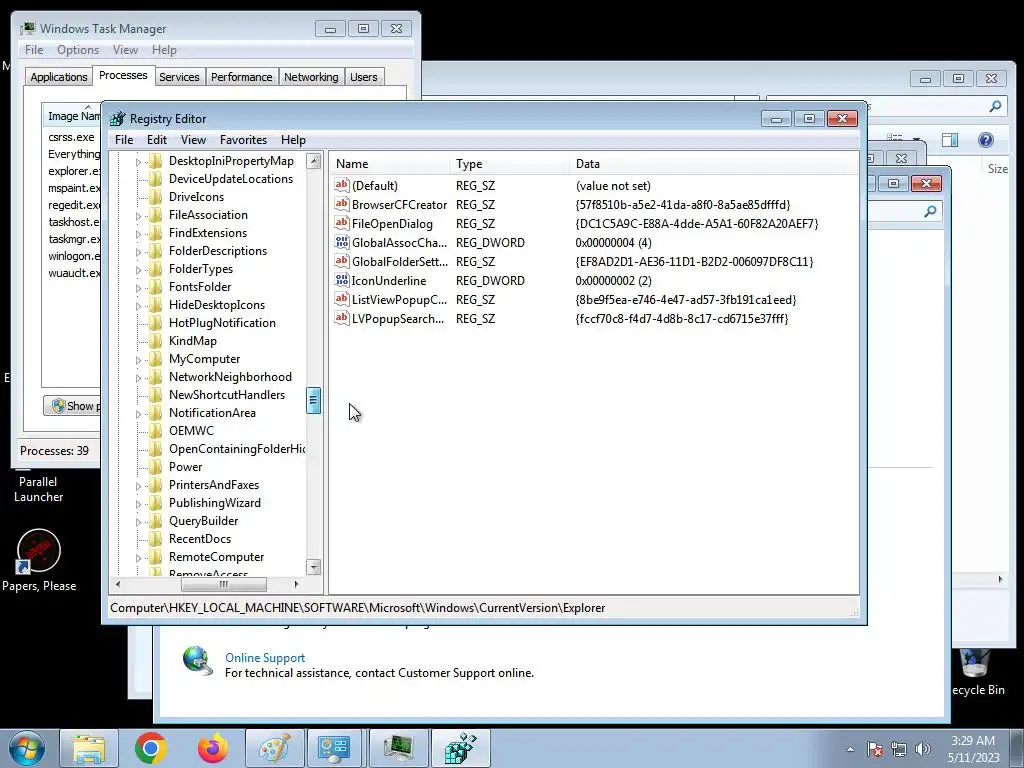Expand the DesktopIniPropertyMap key

138,161
